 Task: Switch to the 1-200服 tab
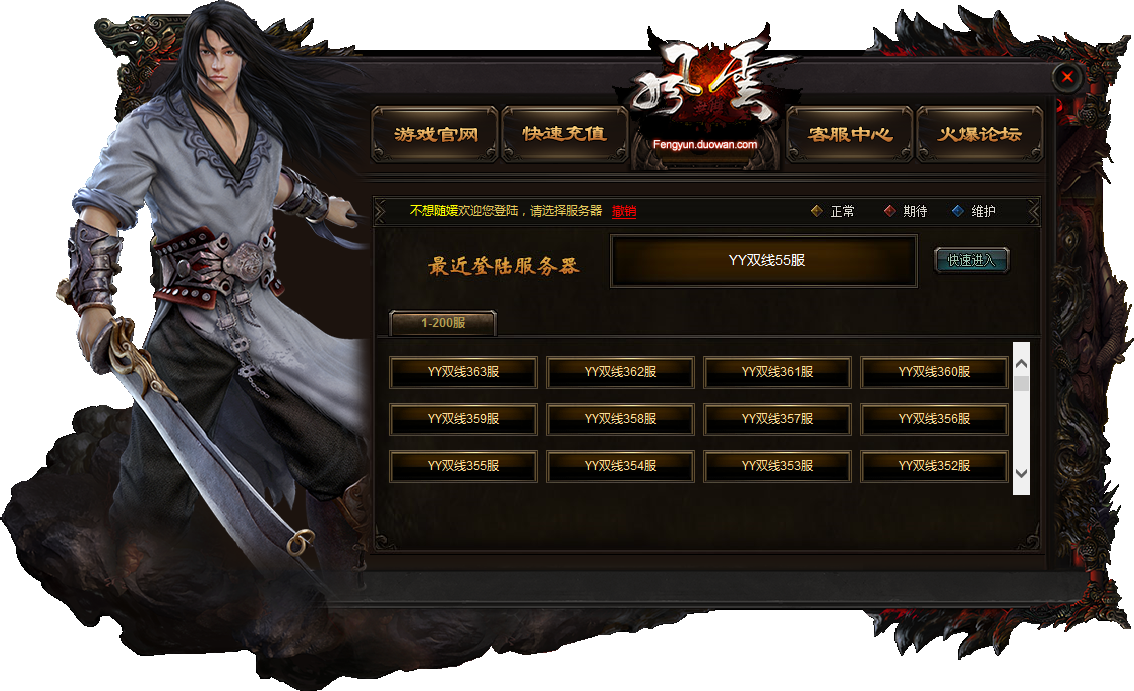[443, 323]
